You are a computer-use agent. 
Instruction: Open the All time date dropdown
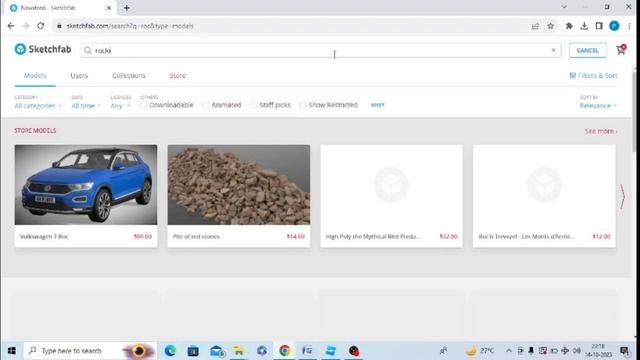(86, 106)
